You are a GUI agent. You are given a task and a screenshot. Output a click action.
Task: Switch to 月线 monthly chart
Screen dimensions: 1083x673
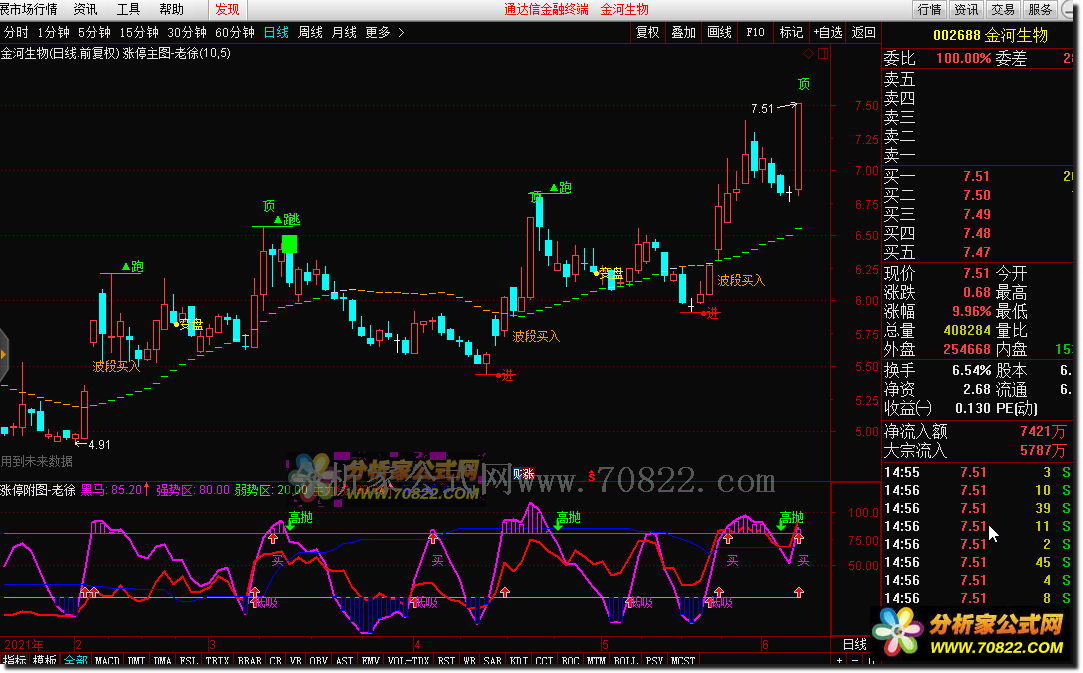tap(344, 32)
